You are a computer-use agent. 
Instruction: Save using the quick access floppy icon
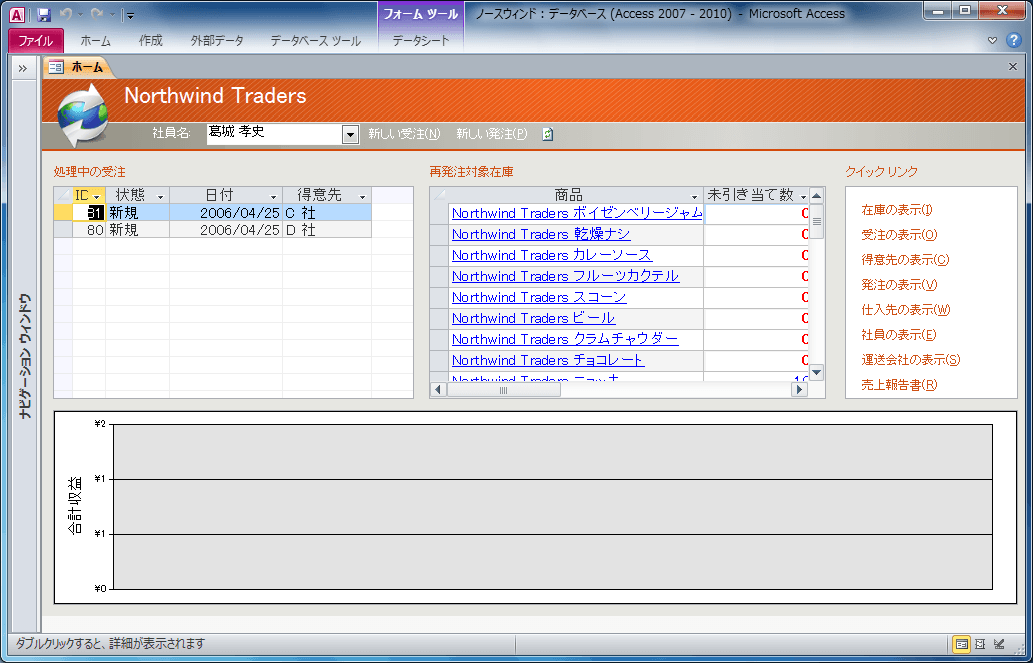click(43, 14)
